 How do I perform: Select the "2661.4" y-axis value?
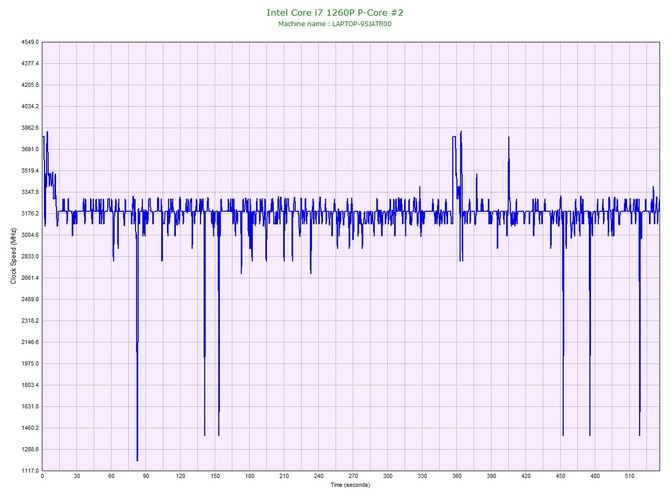(30, 278)
